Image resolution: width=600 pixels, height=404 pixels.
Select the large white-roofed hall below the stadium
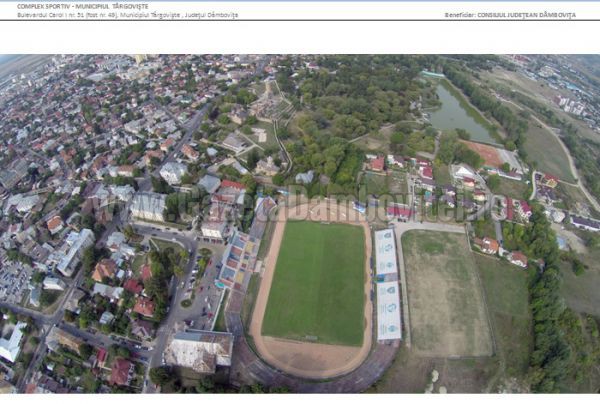pyautogui.click(x=198, y=350)
